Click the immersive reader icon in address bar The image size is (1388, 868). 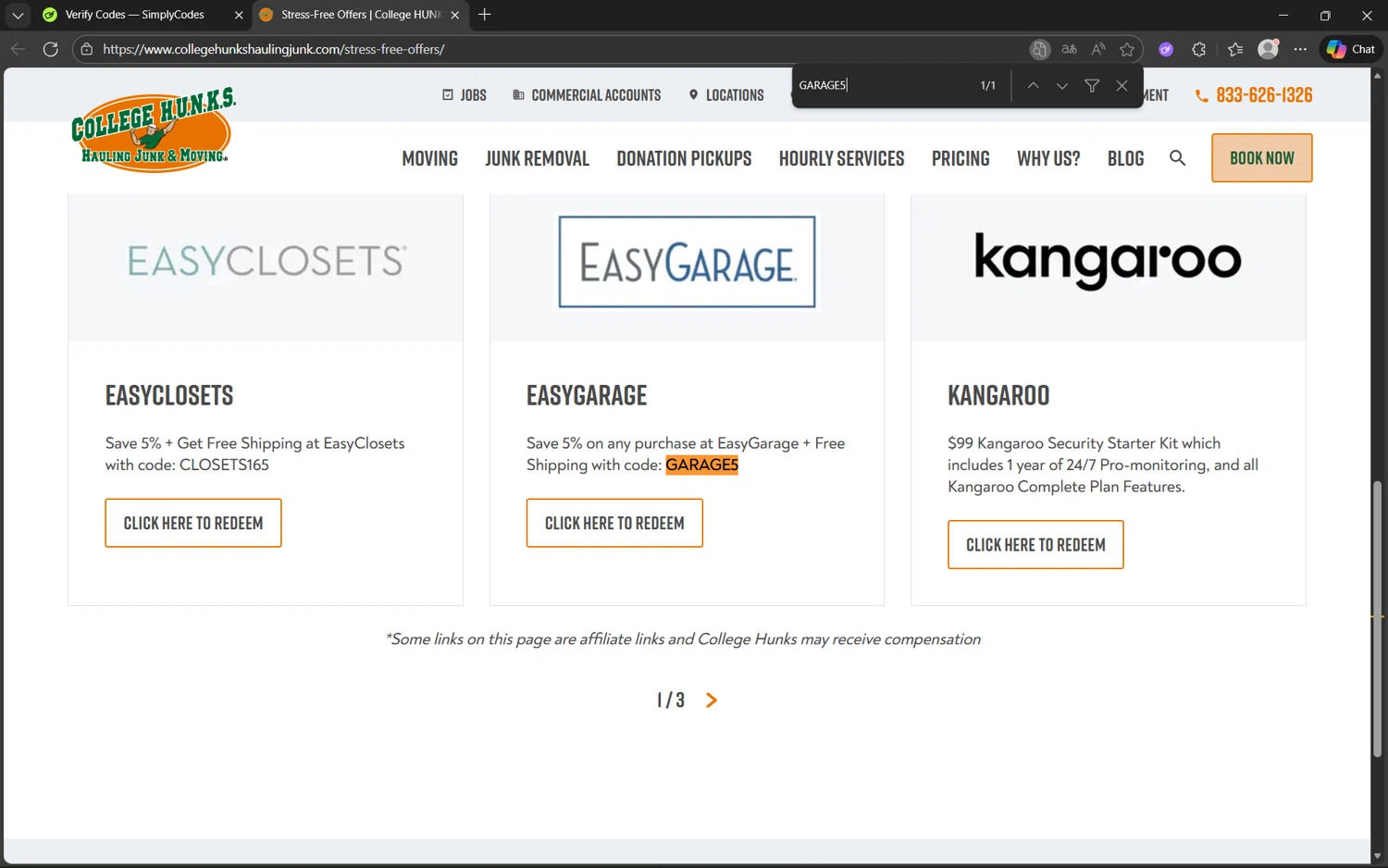point(1040,49)
